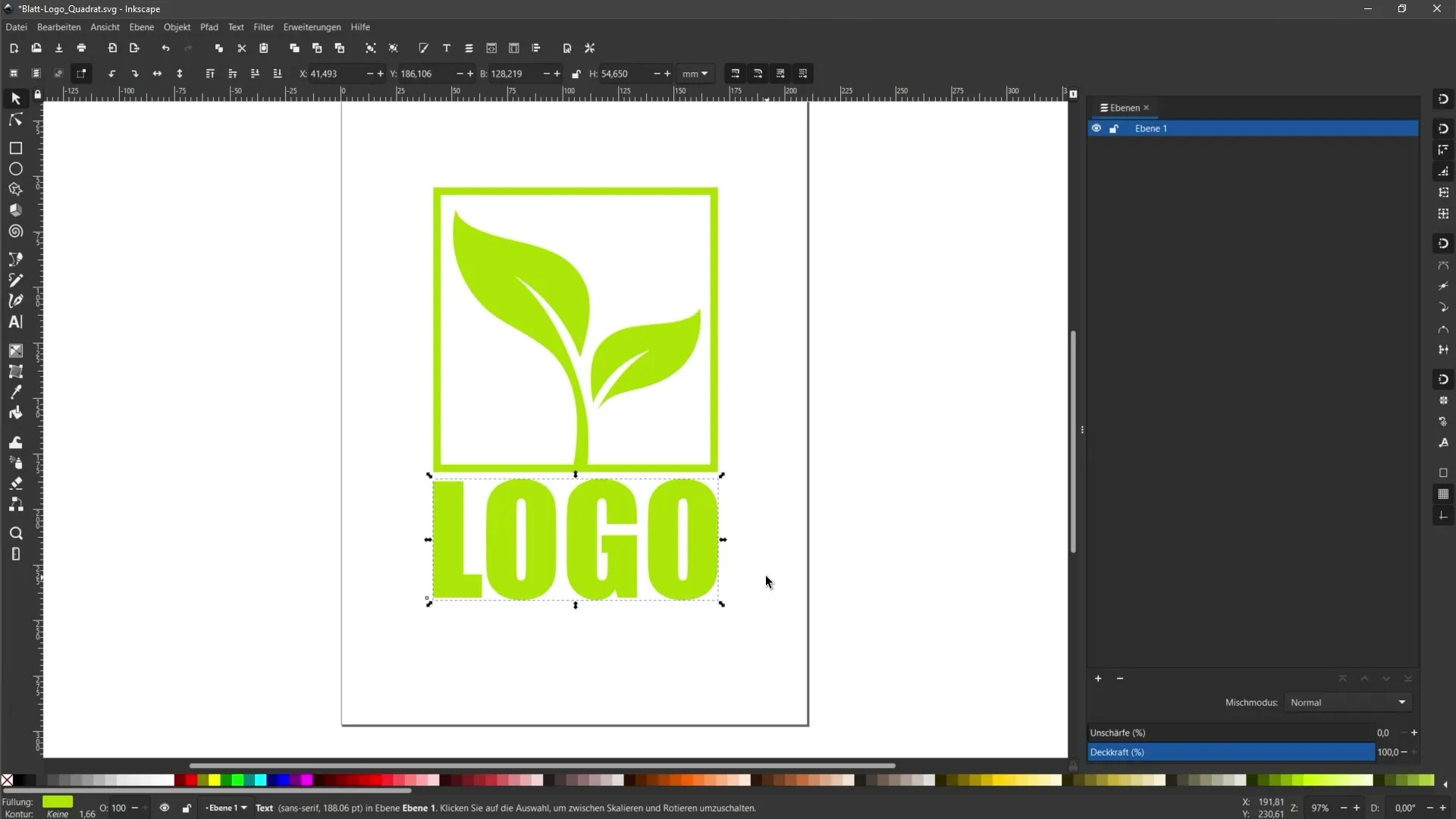Image resolution: width=1456 pixels, height=819 pixels.
Task: Select the Rectangle tool
Action: 15,148
